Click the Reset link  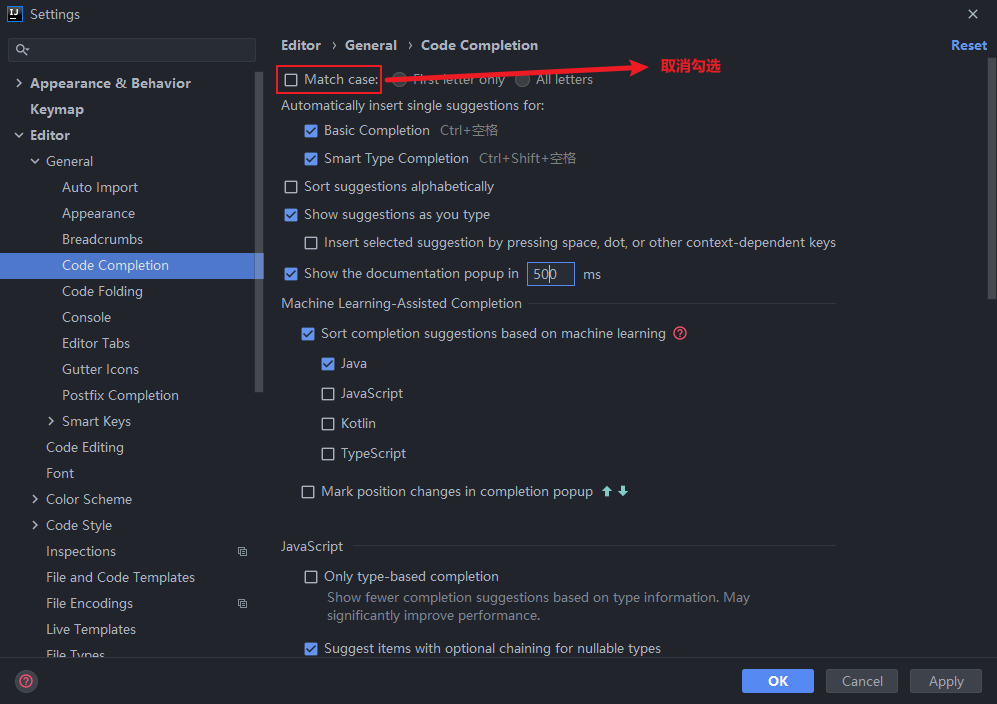click(x=968, y=45)
